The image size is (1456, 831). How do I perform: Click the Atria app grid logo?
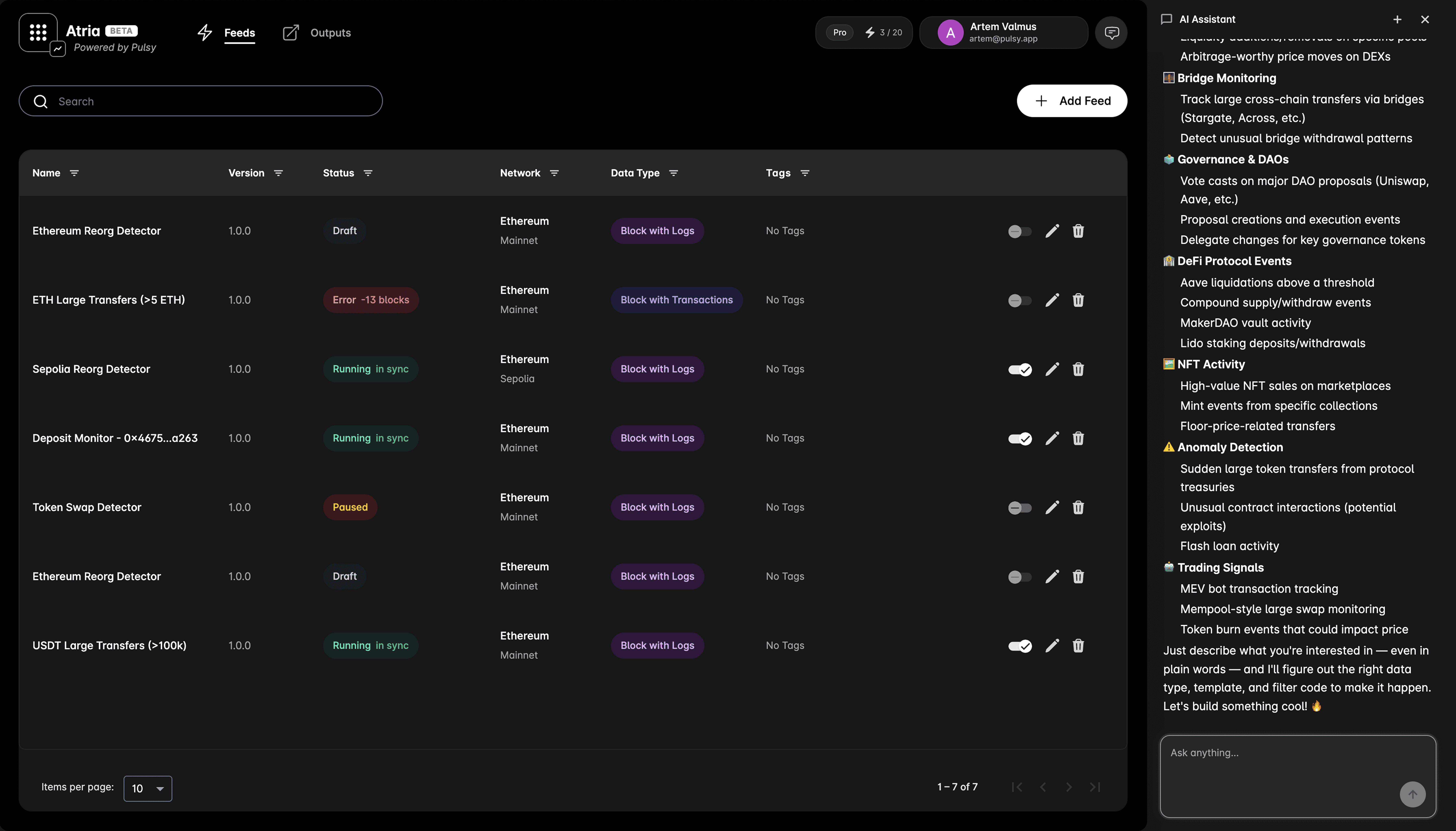38,33
